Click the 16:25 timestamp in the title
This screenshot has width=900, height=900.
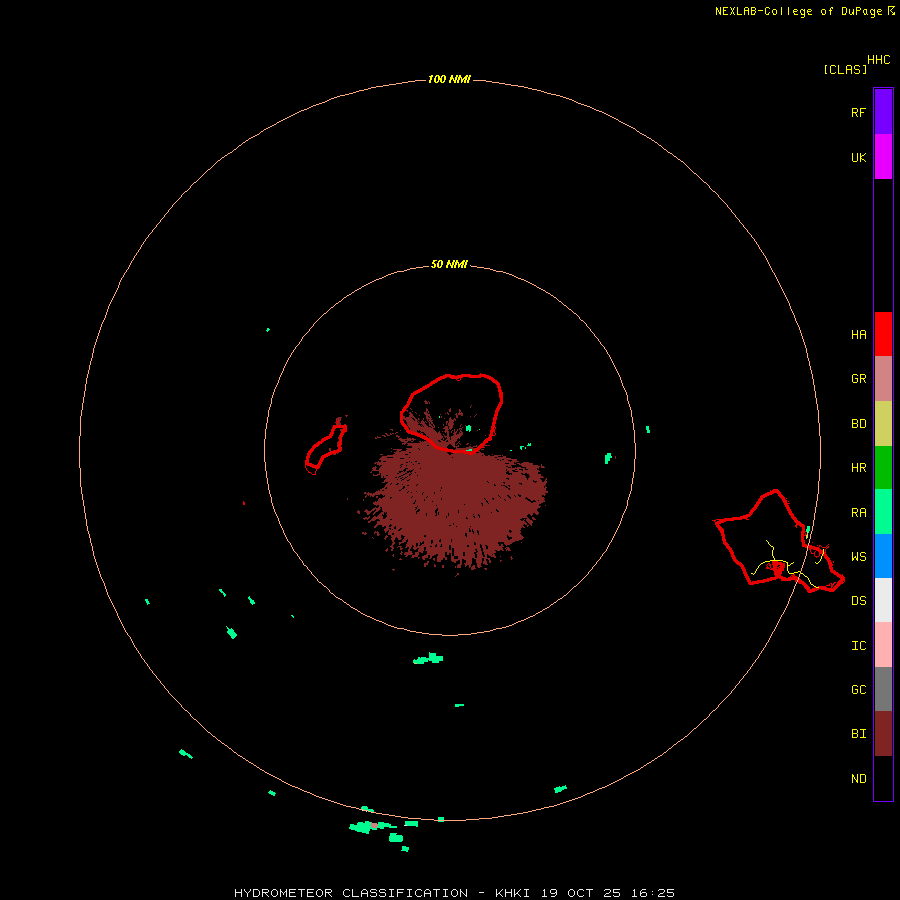point(654,893)
